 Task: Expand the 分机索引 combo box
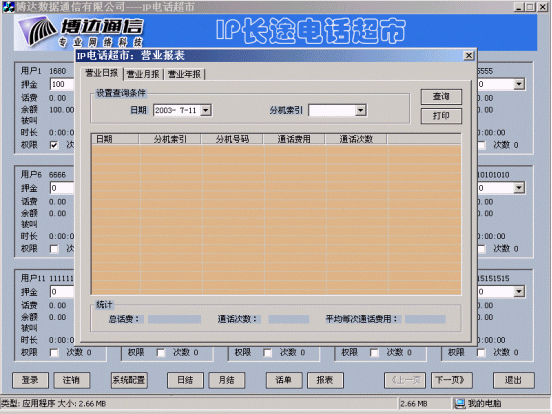tap(360, 111)
